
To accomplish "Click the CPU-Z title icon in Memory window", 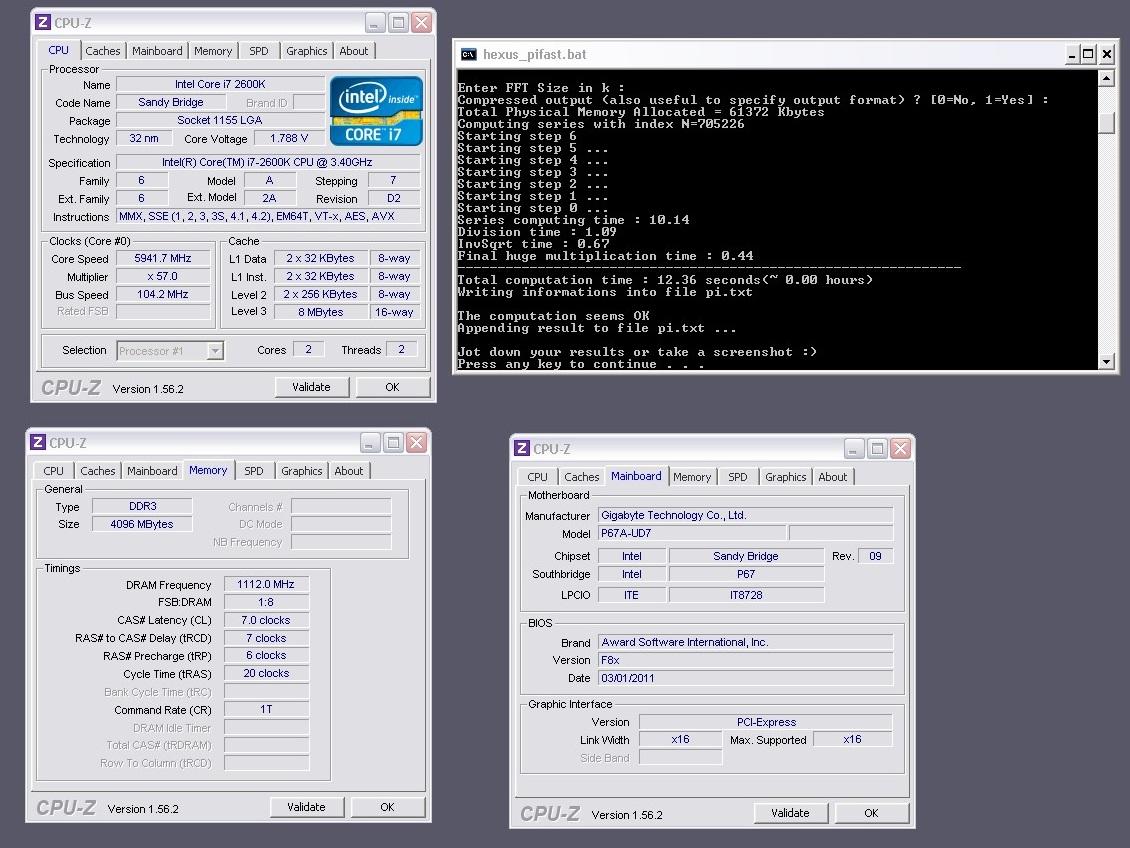I will (x=38, y=442).
